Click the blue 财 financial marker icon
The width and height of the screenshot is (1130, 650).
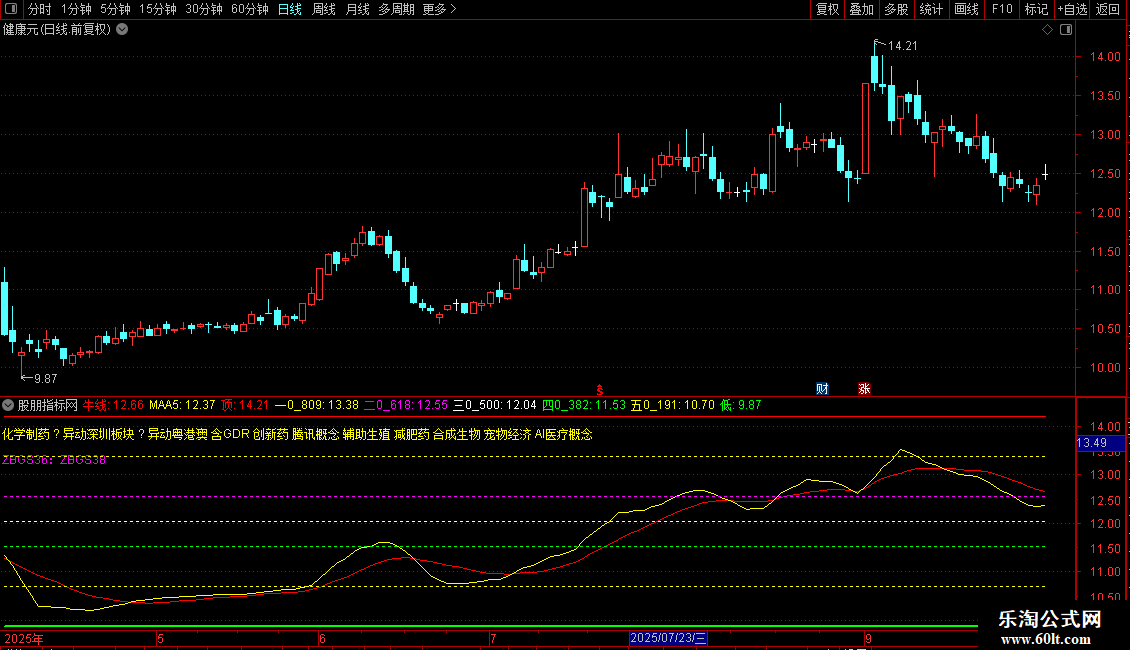(822, 388)
